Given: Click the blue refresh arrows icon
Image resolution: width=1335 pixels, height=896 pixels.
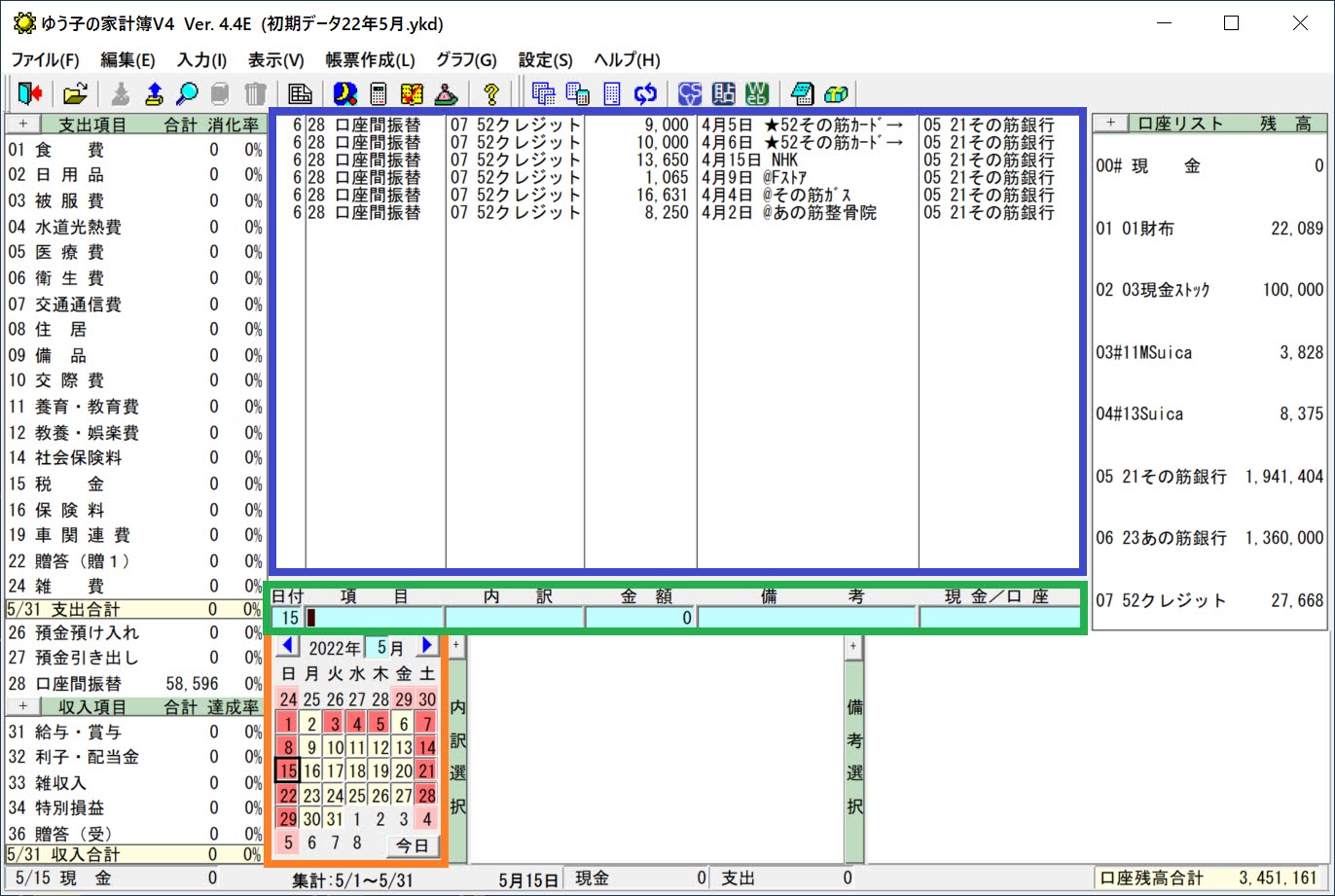Looking at the screenshot, I should pos(644,93).
